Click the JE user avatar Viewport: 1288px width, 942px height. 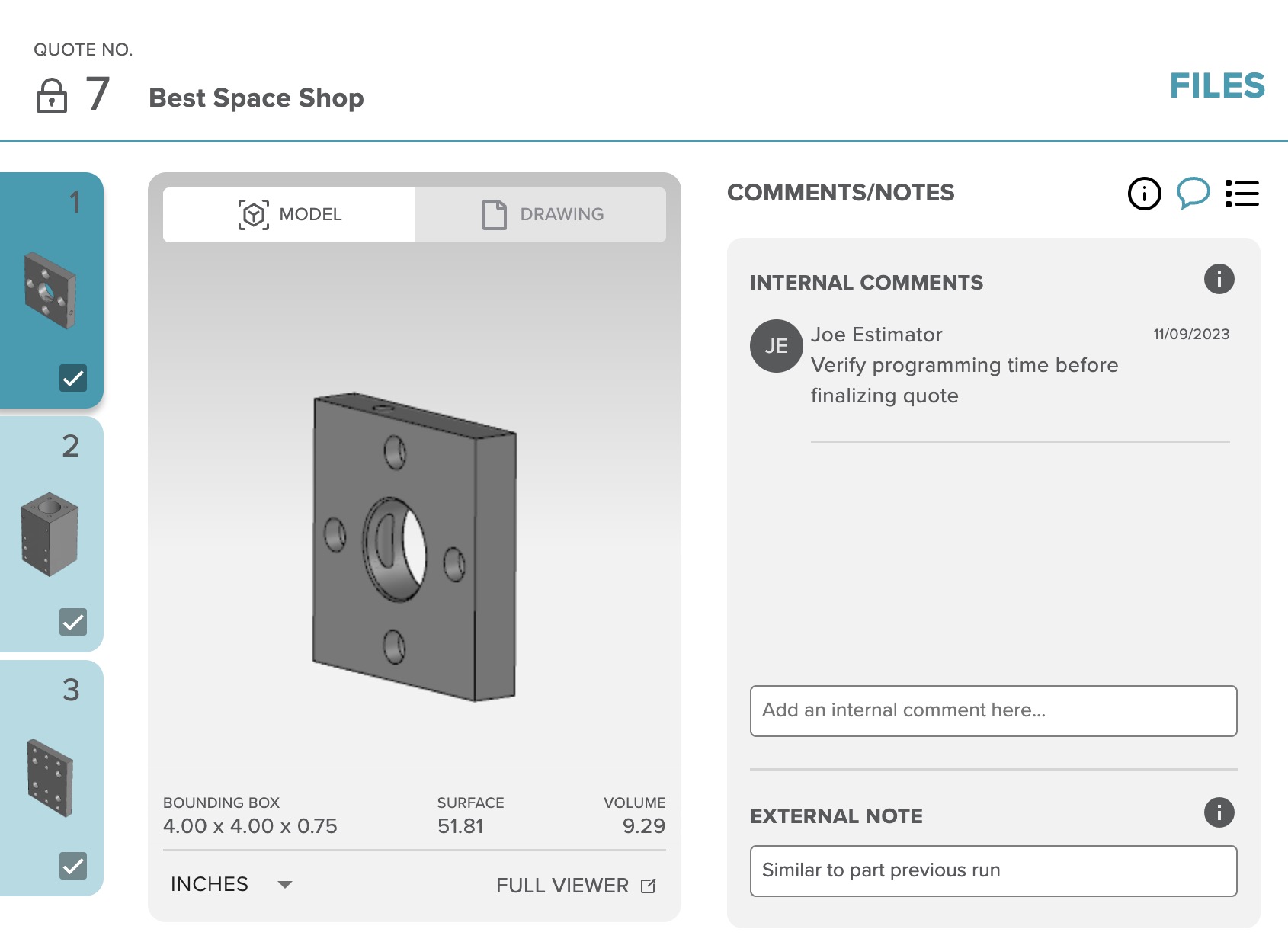click(x=776, y=346)
